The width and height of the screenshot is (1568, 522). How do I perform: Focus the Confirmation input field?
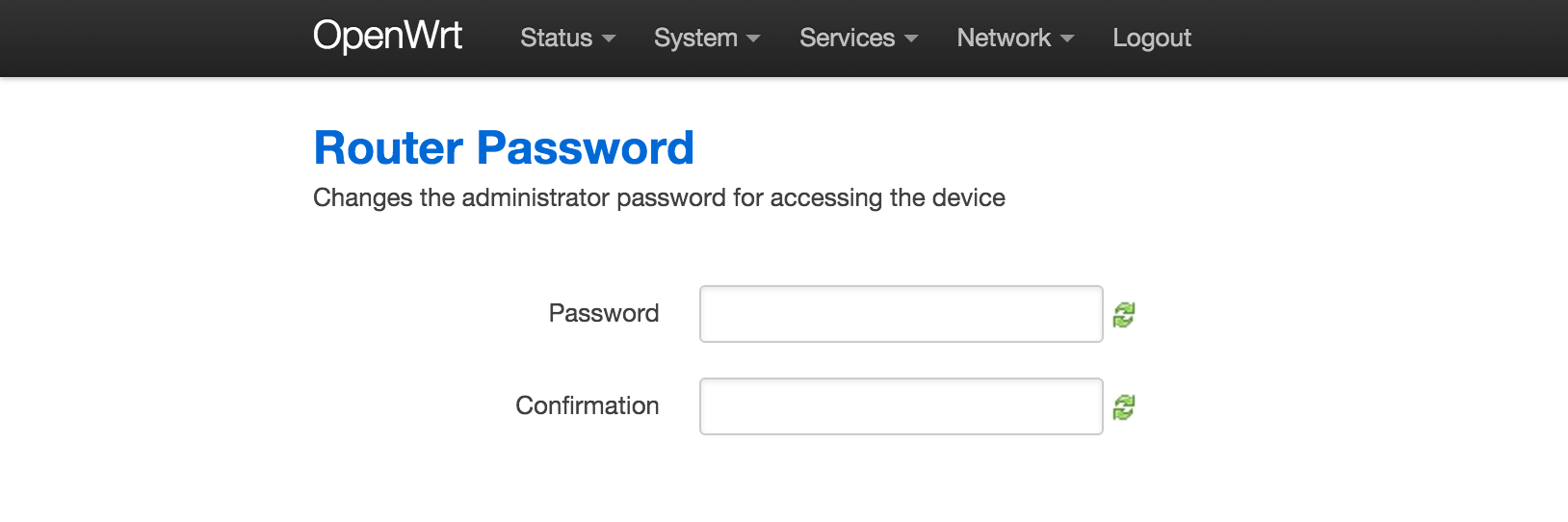click(x=901, y=406)
